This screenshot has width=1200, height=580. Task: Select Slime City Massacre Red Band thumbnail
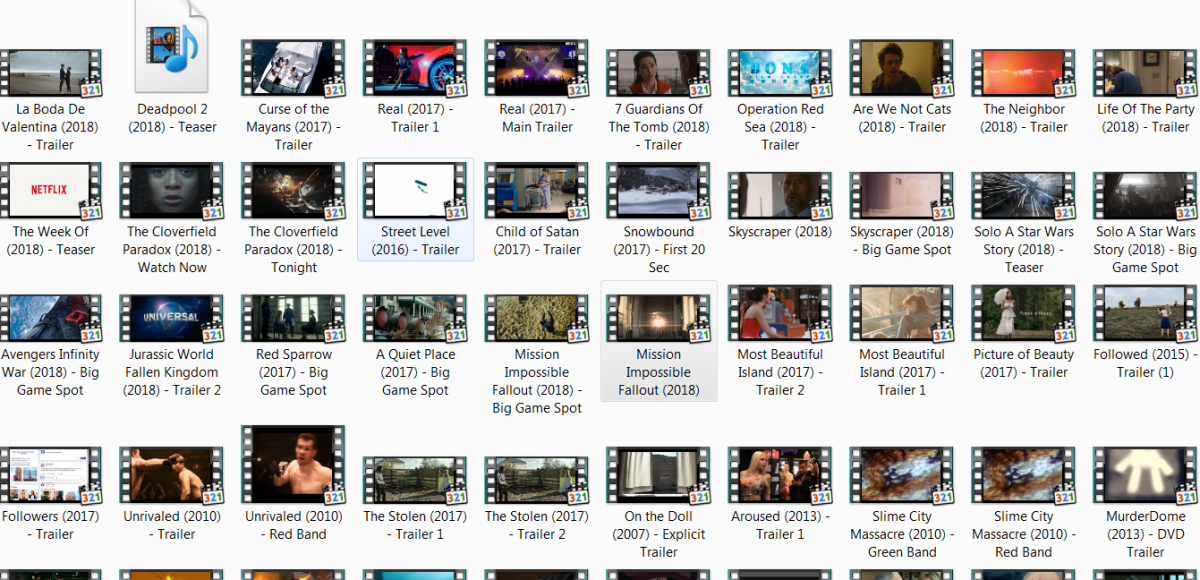click(1025, 475)
